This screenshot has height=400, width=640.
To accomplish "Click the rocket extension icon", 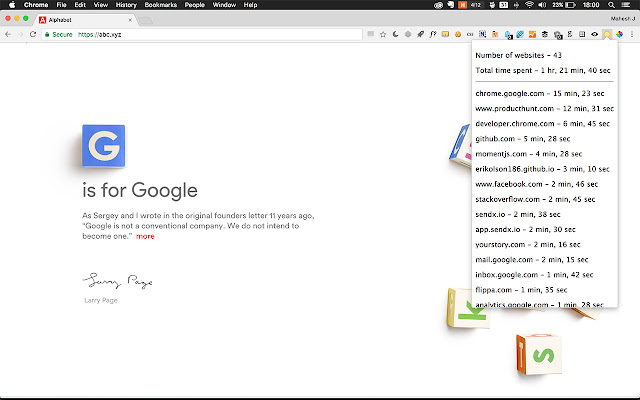I will point(420,34).
